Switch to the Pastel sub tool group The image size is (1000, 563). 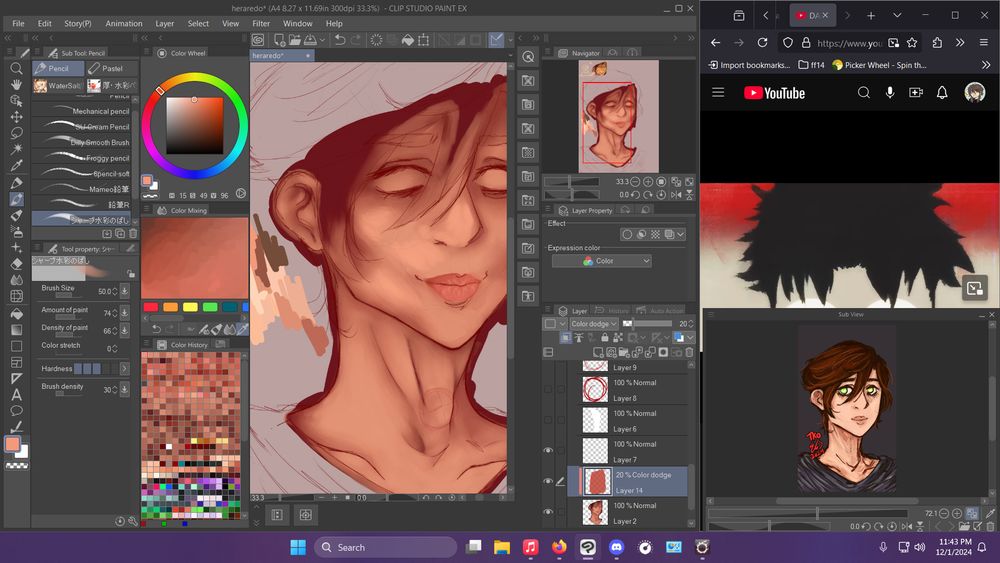112,68
